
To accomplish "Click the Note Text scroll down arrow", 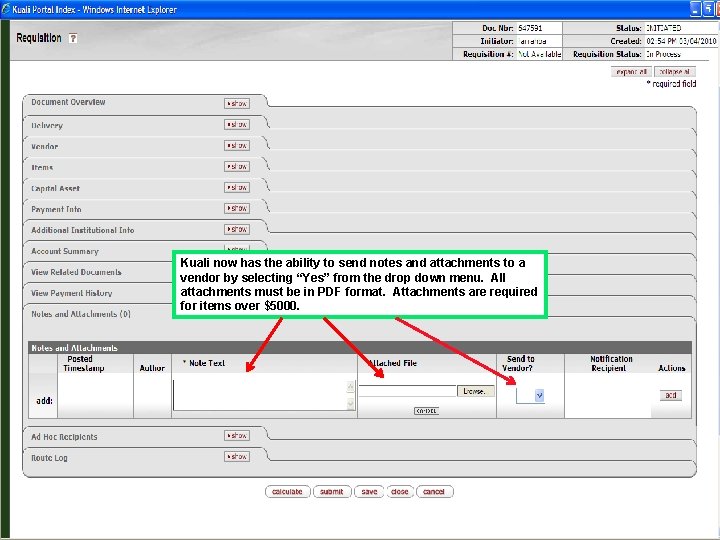I will coord(351,404).
